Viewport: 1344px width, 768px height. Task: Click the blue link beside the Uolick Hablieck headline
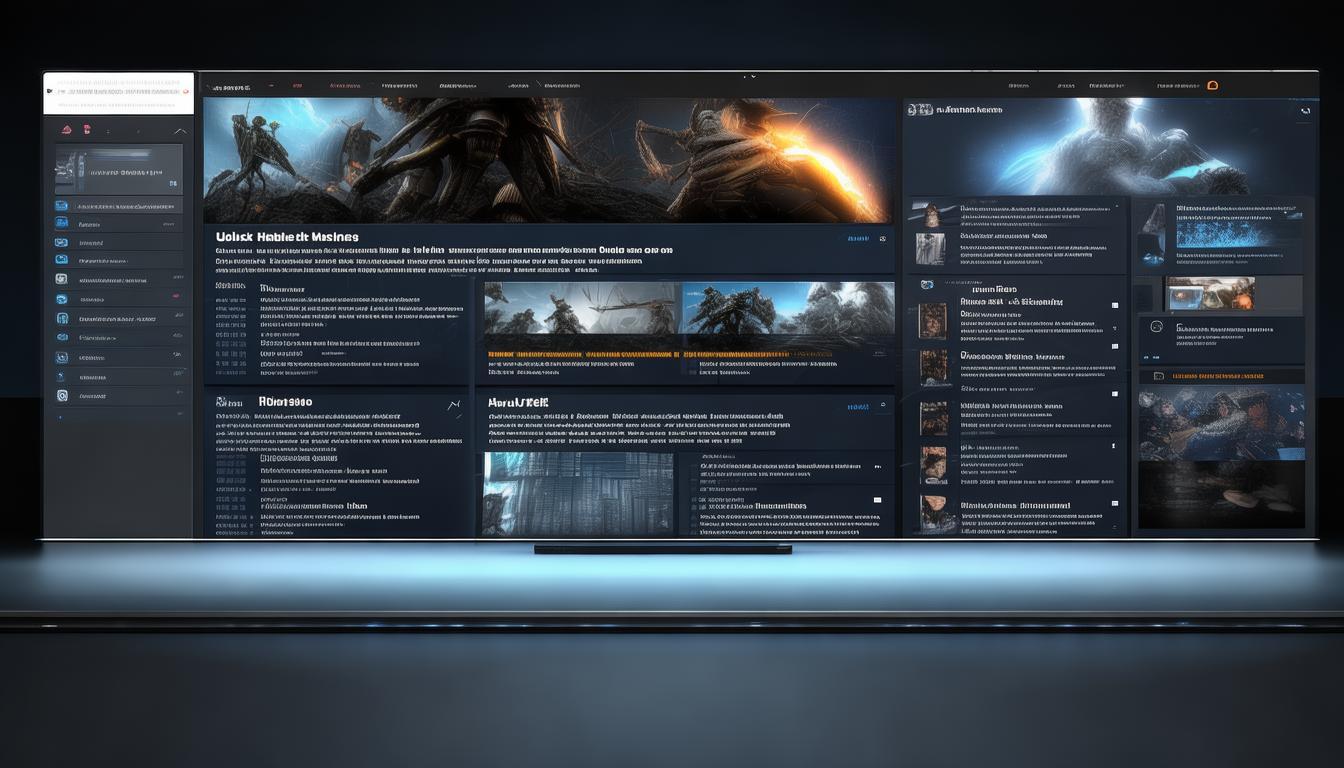tap(858, 239)
